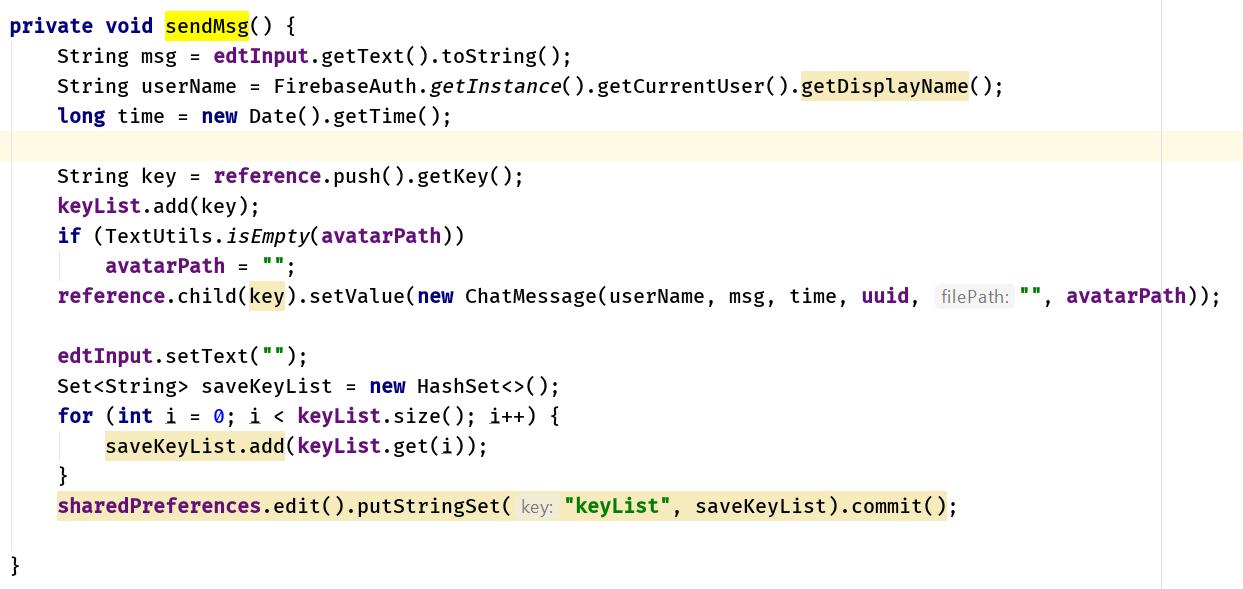Click Set<String> type declaration
Screen dimensions: 1243x589
[x=123, y=386]
